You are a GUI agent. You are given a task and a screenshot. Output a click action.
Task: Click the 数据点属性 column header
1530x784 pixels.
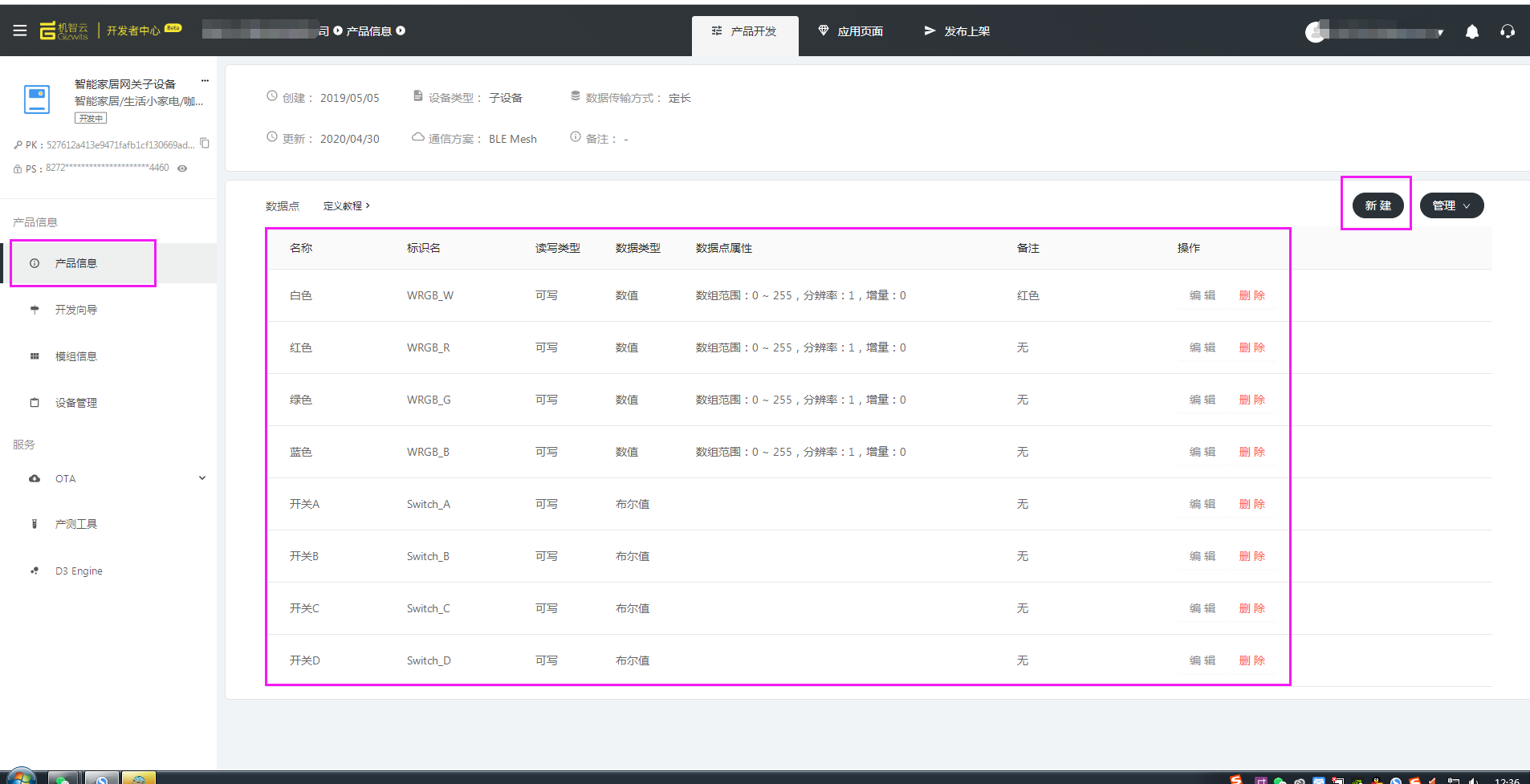(x=724, y=248)
